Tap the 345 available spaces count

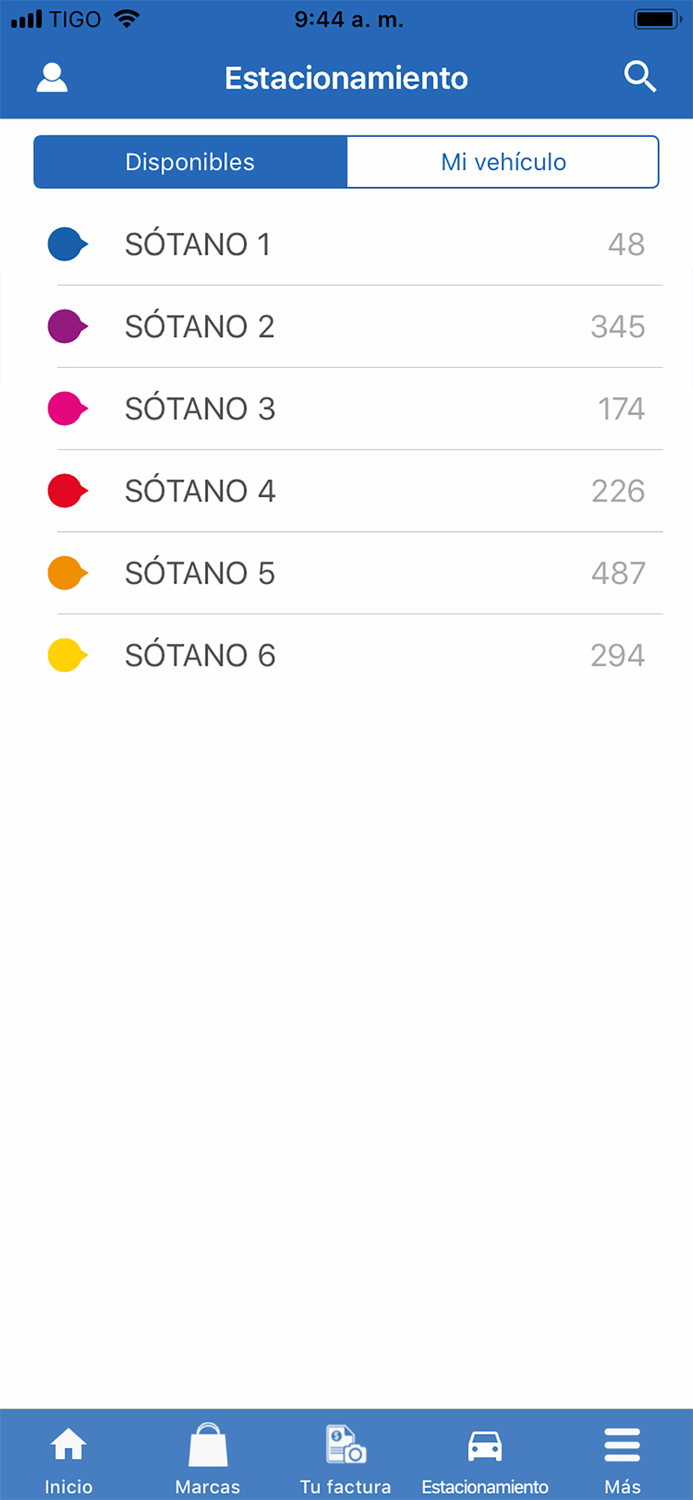coord(618,327)
